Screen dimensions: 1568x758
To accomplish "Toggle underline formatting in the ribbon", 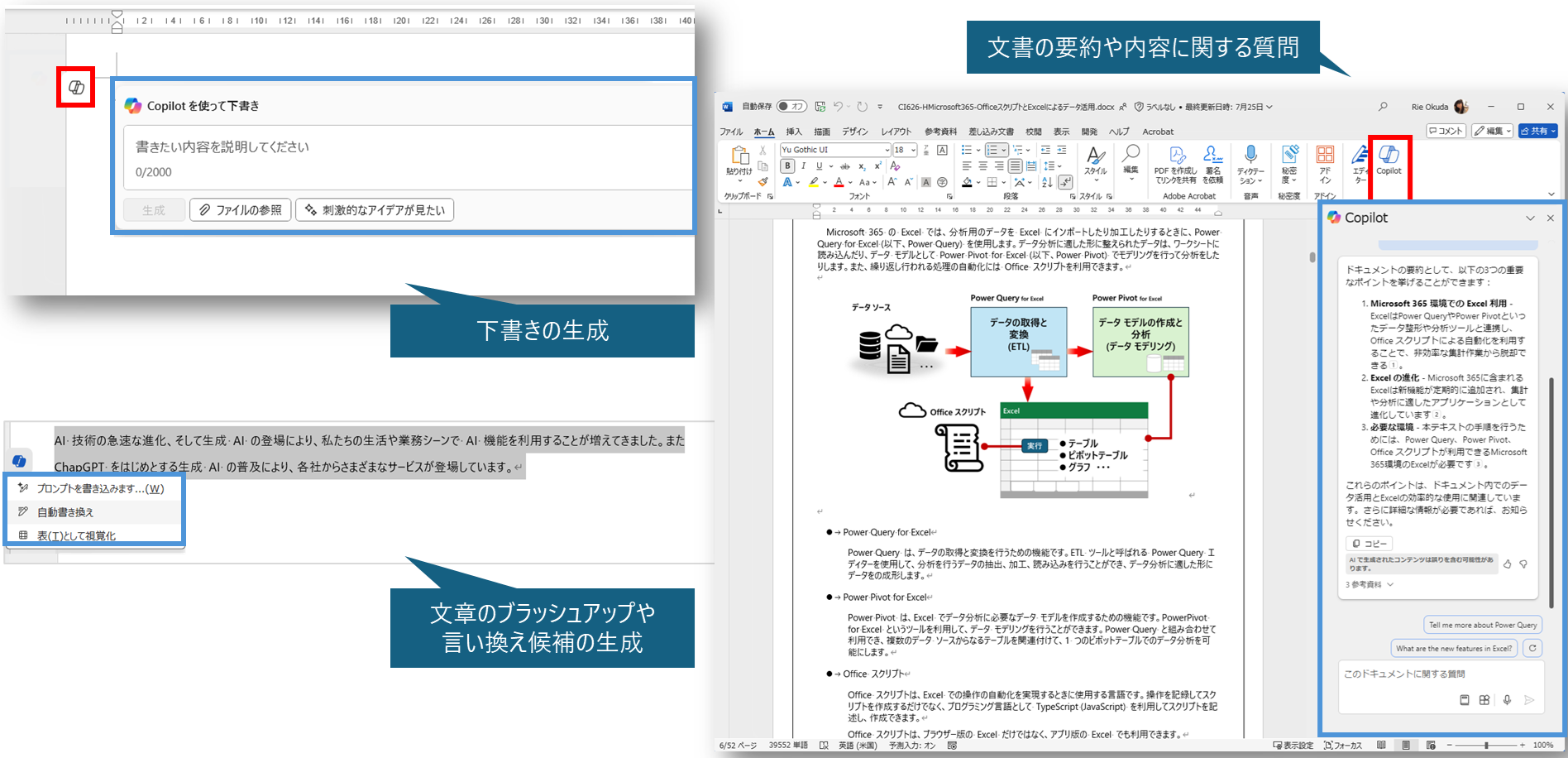I will tap(819, 166).
